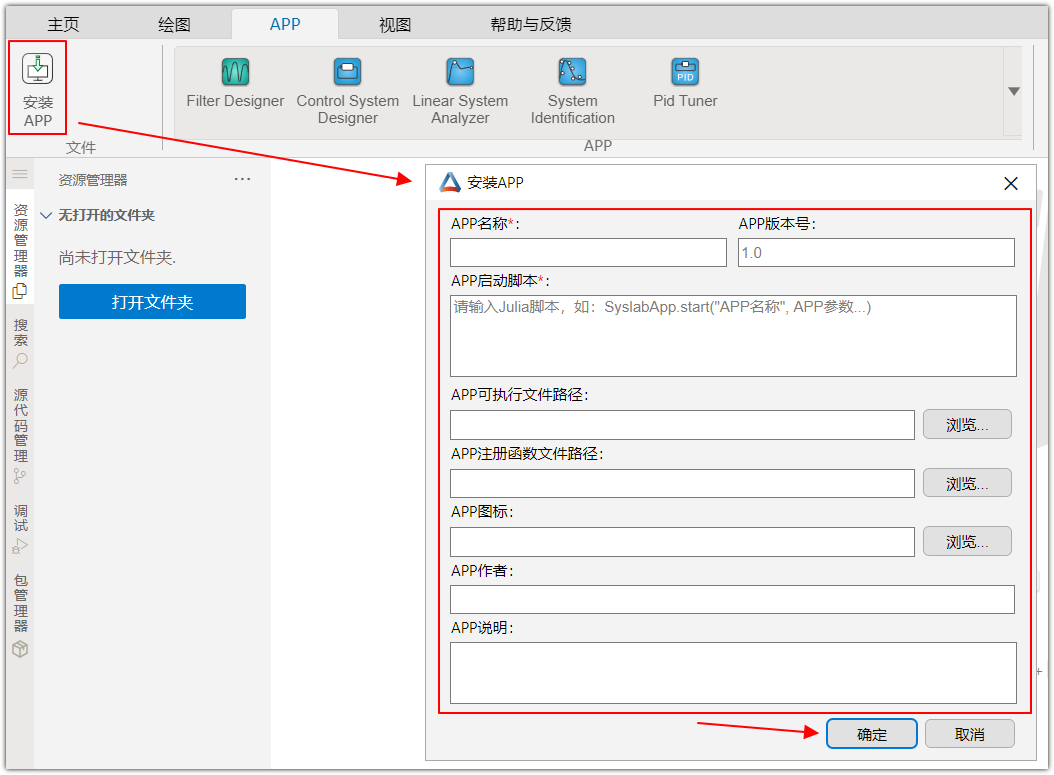The image size is (1054, 775).
Task: Open the 帮助与反馈 tab
Action: 530,25
